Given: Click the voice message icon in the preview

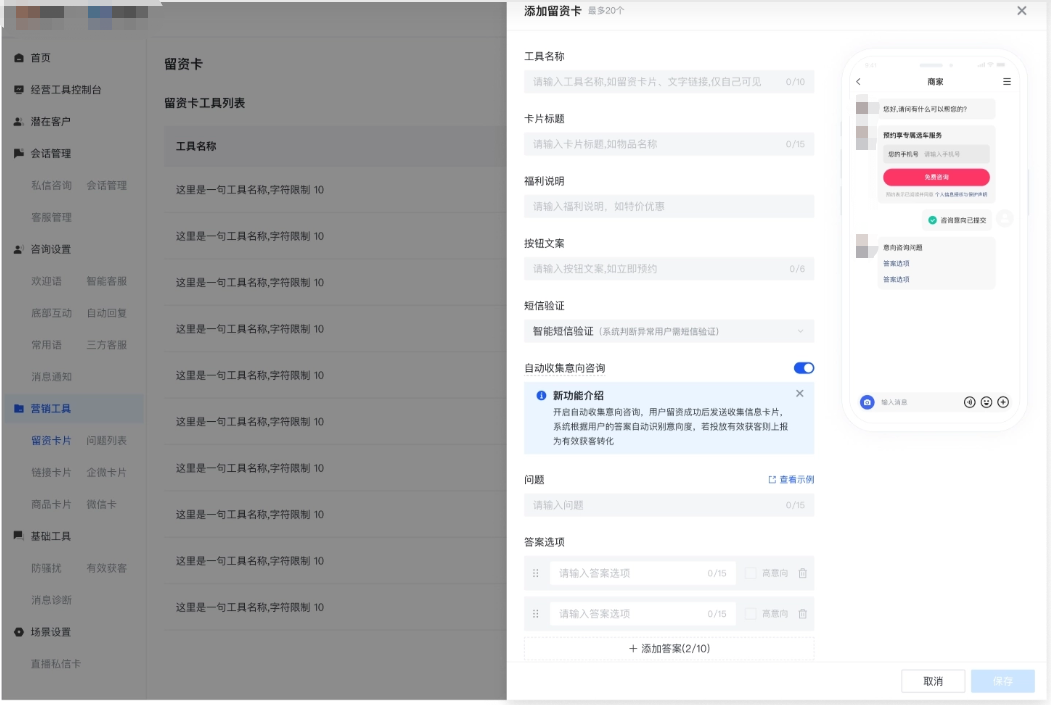Looking at the screenshot, I should (x=969, y=402).
